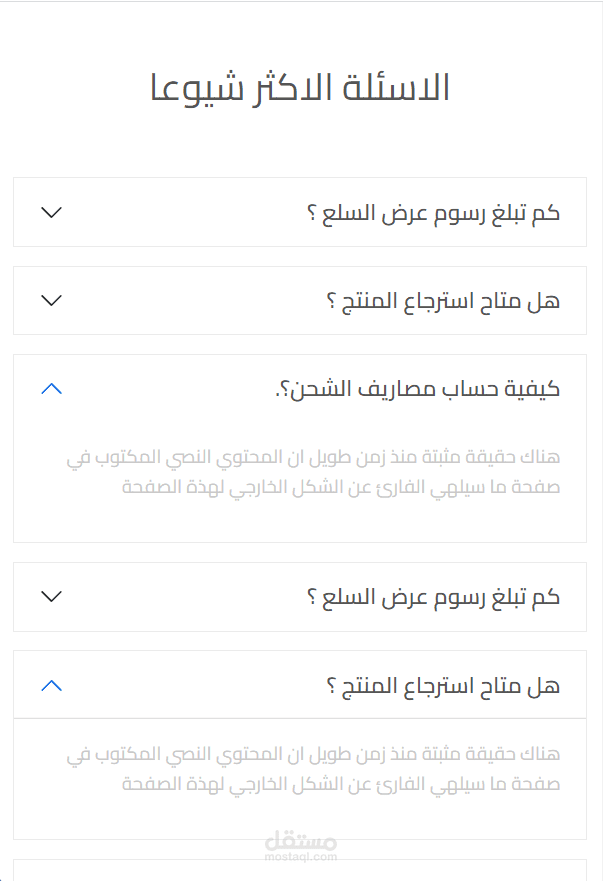Expand the collapsed 'هل متاح استرجاع المنتج ؟' question text
Image resolution: width=603 pixels, height=881 pixels.
tap(442, 300)
